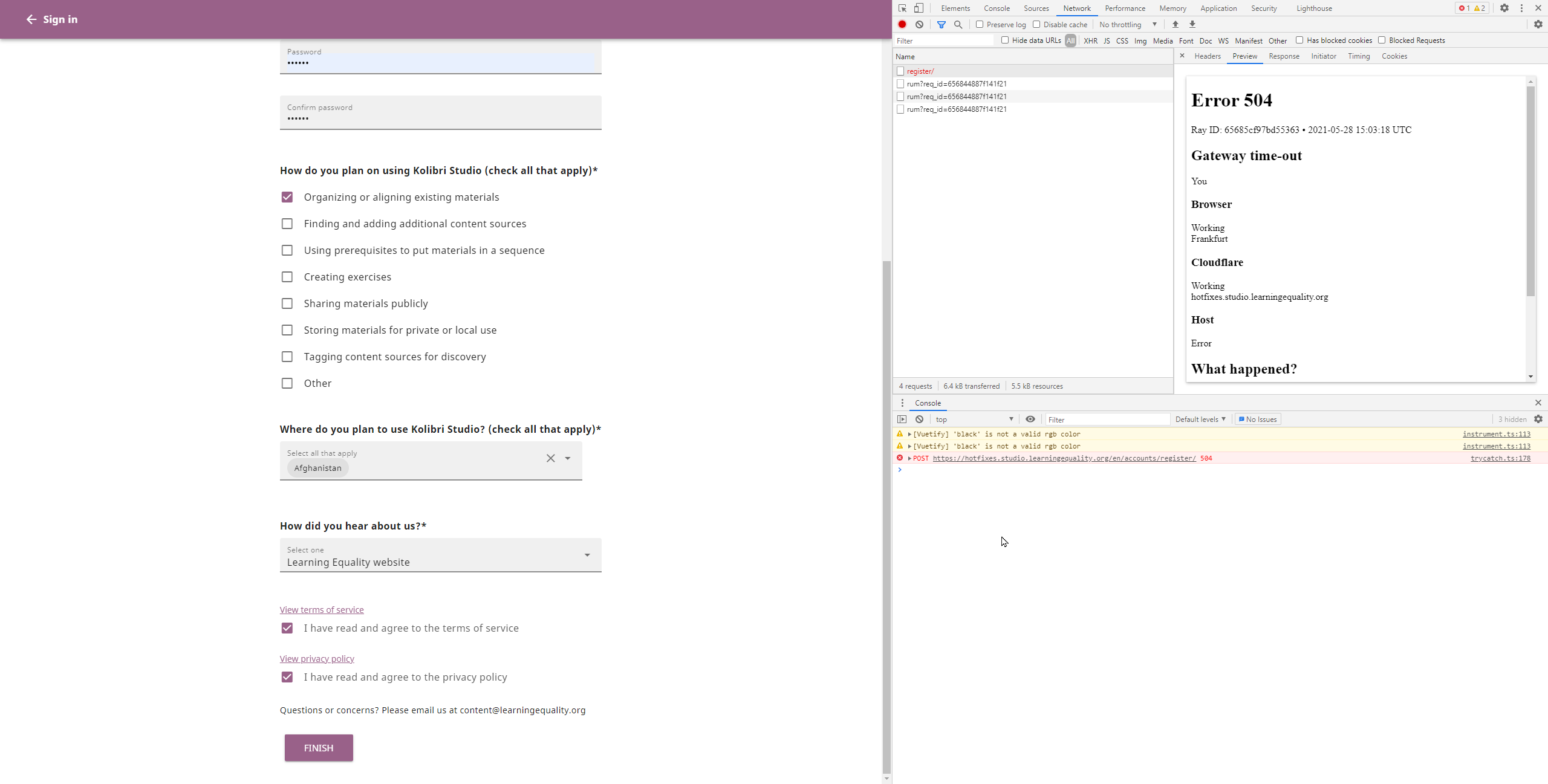Go back using Sign in arrow
The image size is (1548, 784).
click(31, 19)
